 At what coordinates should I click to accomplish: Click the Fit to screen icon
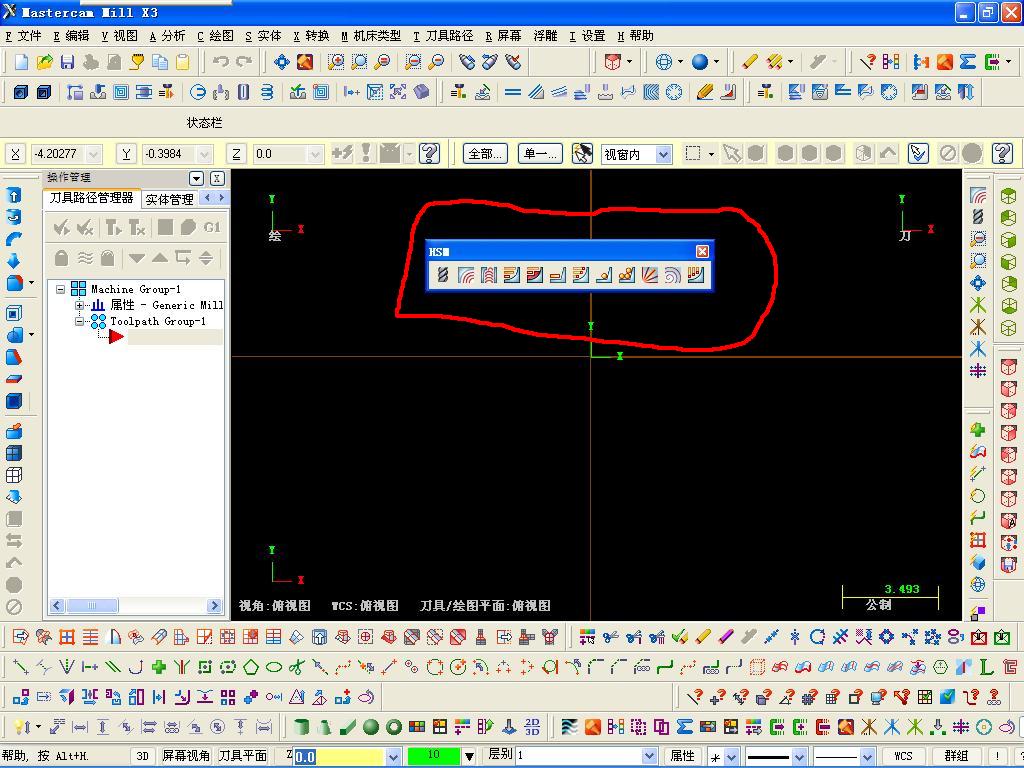[281, 62]
